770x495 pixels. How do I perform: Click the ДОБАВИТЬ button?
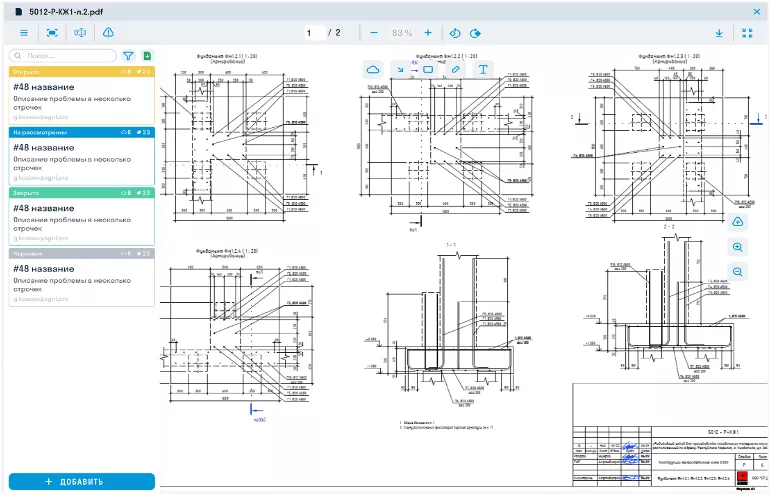(x=82, y=482)
